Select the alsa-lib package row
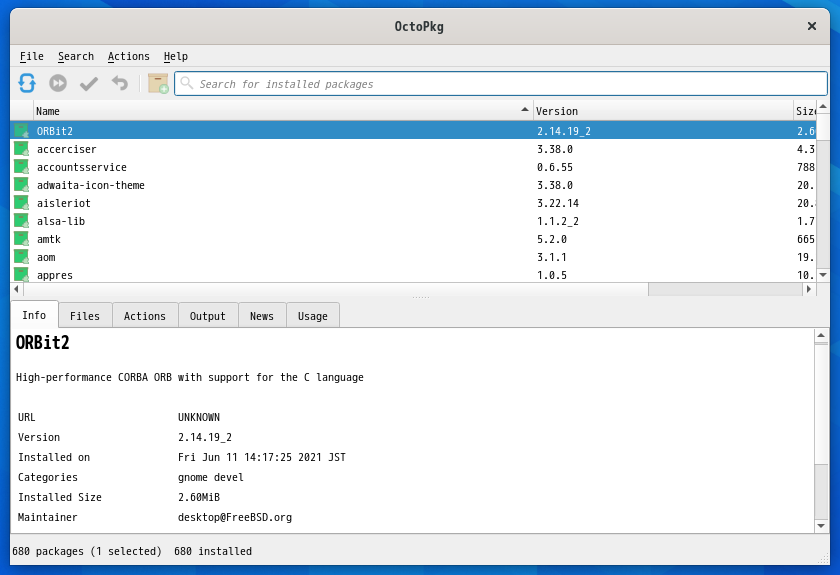The image size is (840, 575). [x=413, y=221]
